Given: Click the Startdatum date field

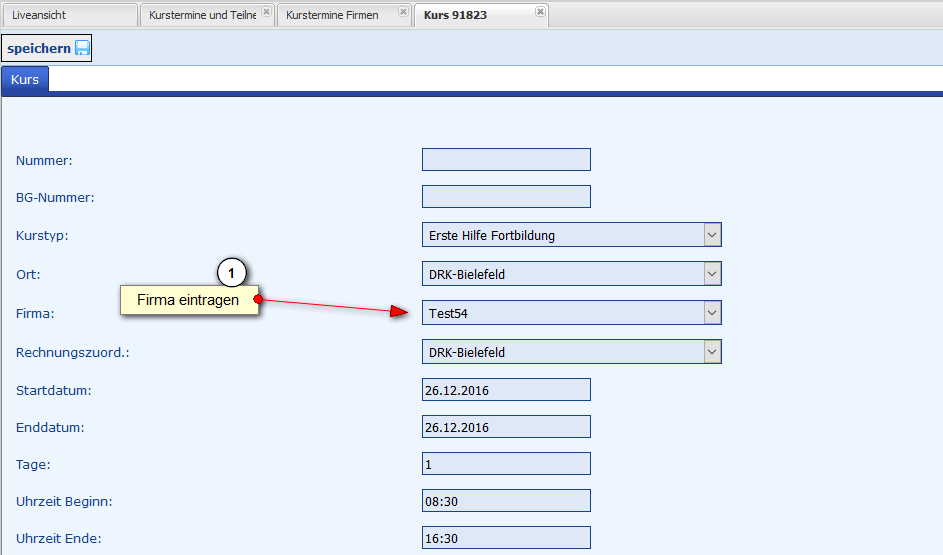Looking at the screenshot, I should tap(506, 390).
